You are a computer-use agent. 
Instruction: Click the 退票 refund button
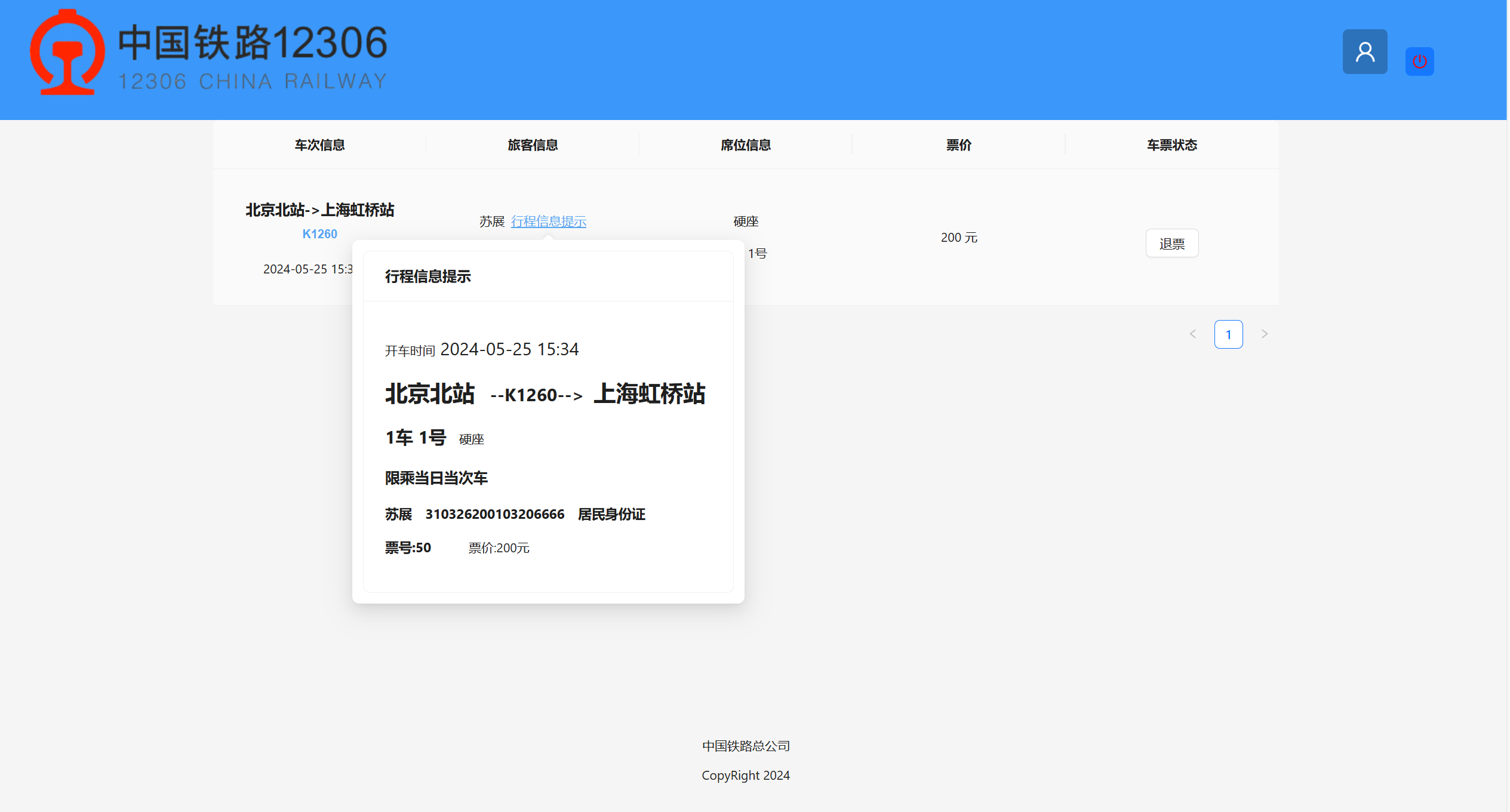point(1172,244)
